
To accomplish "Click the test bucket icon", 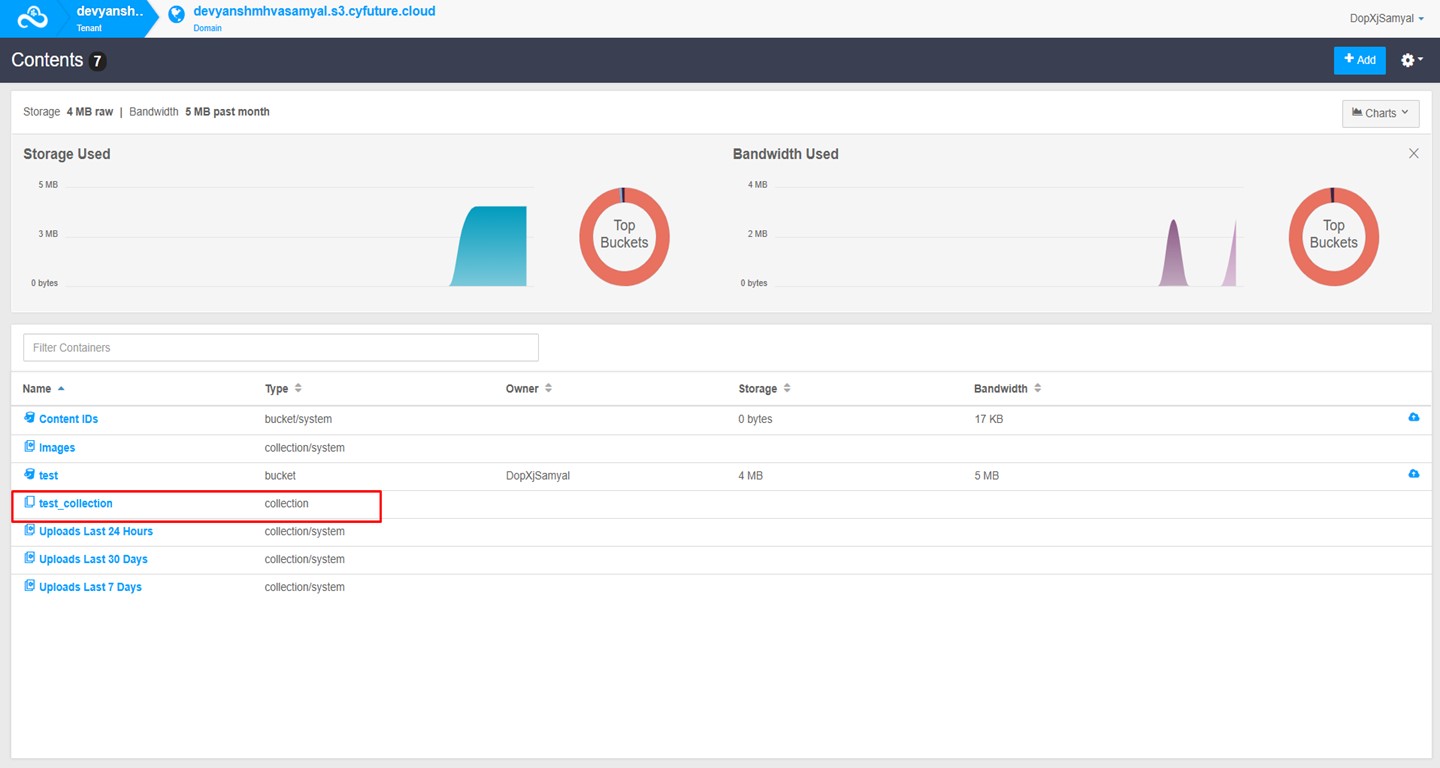I will click(29, 474).
